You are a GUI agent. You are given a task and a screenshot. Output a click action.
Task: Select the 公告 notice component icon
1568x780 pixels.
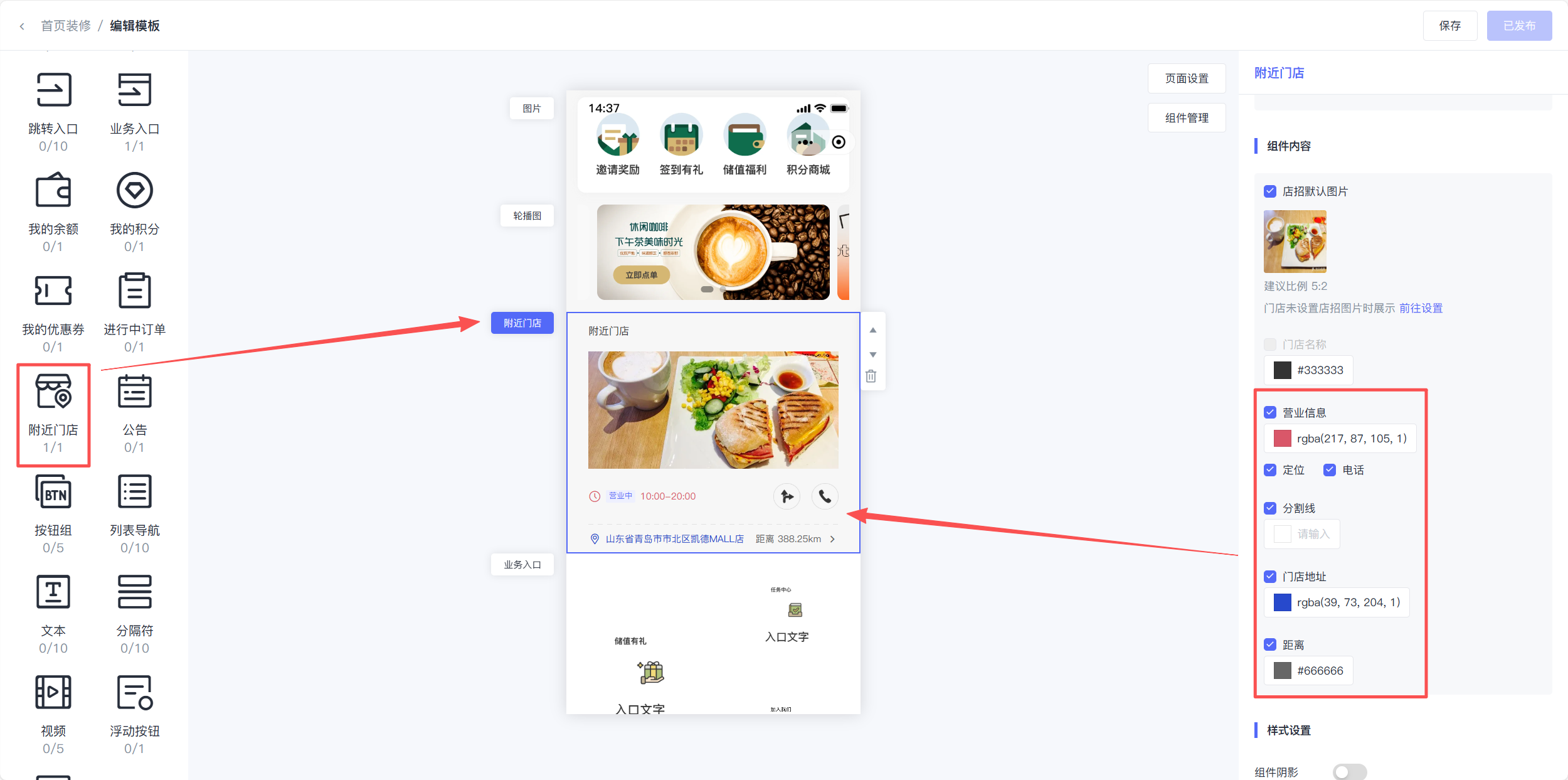135,391
